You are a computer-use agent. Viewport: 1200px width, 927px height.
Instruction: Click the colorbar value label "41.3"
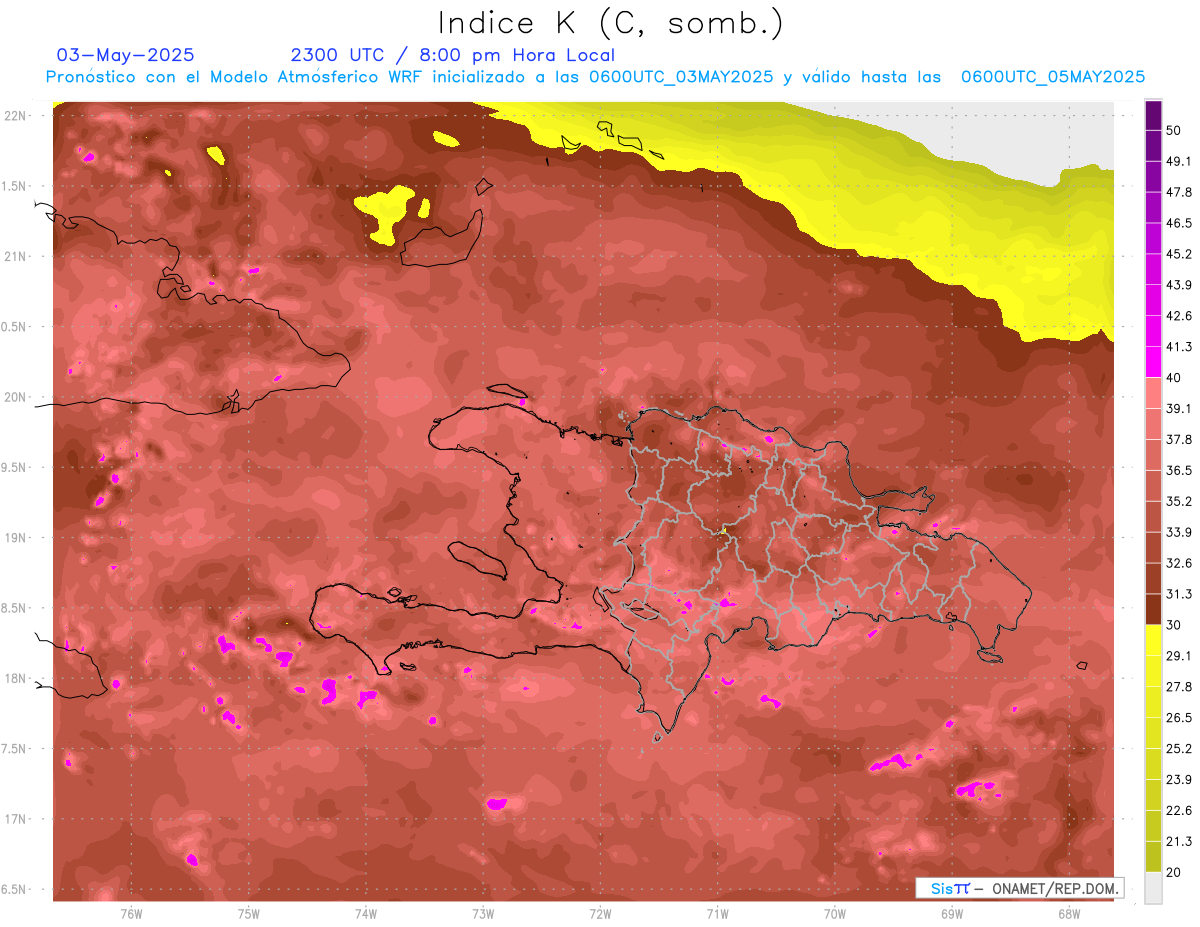1178,347
